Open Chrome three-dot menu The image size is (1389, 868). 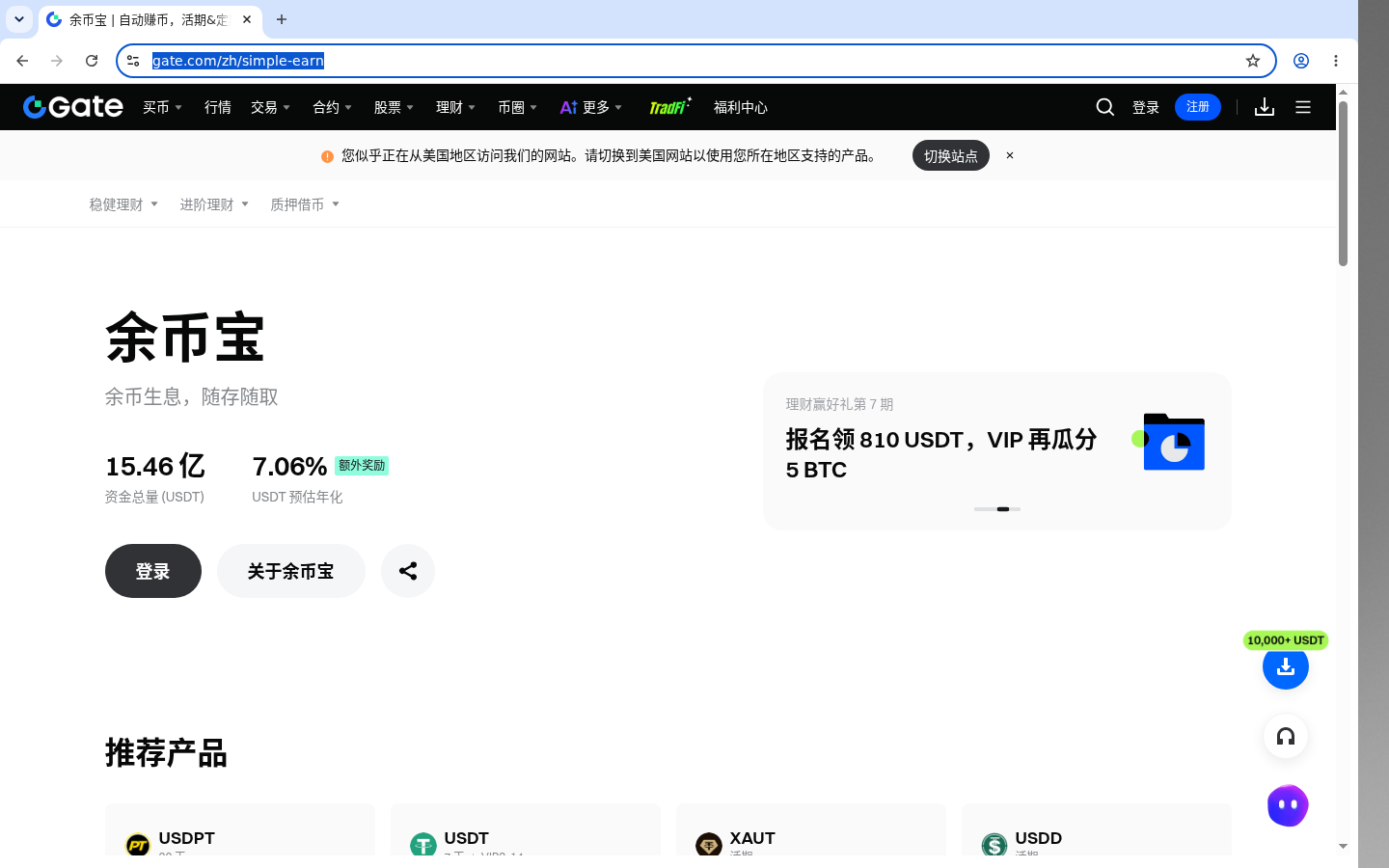(1336, 61)
